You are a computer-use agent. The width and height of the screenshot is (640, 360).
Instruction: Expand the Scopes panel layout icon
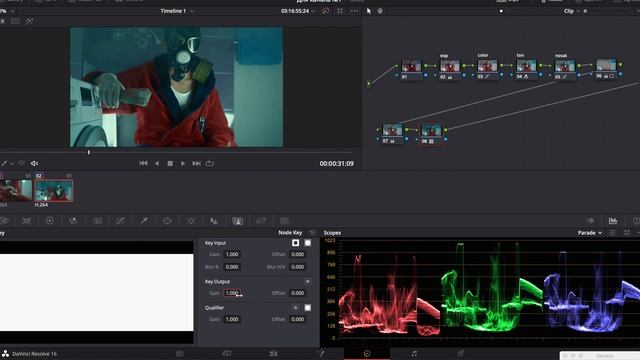(627, 233)
